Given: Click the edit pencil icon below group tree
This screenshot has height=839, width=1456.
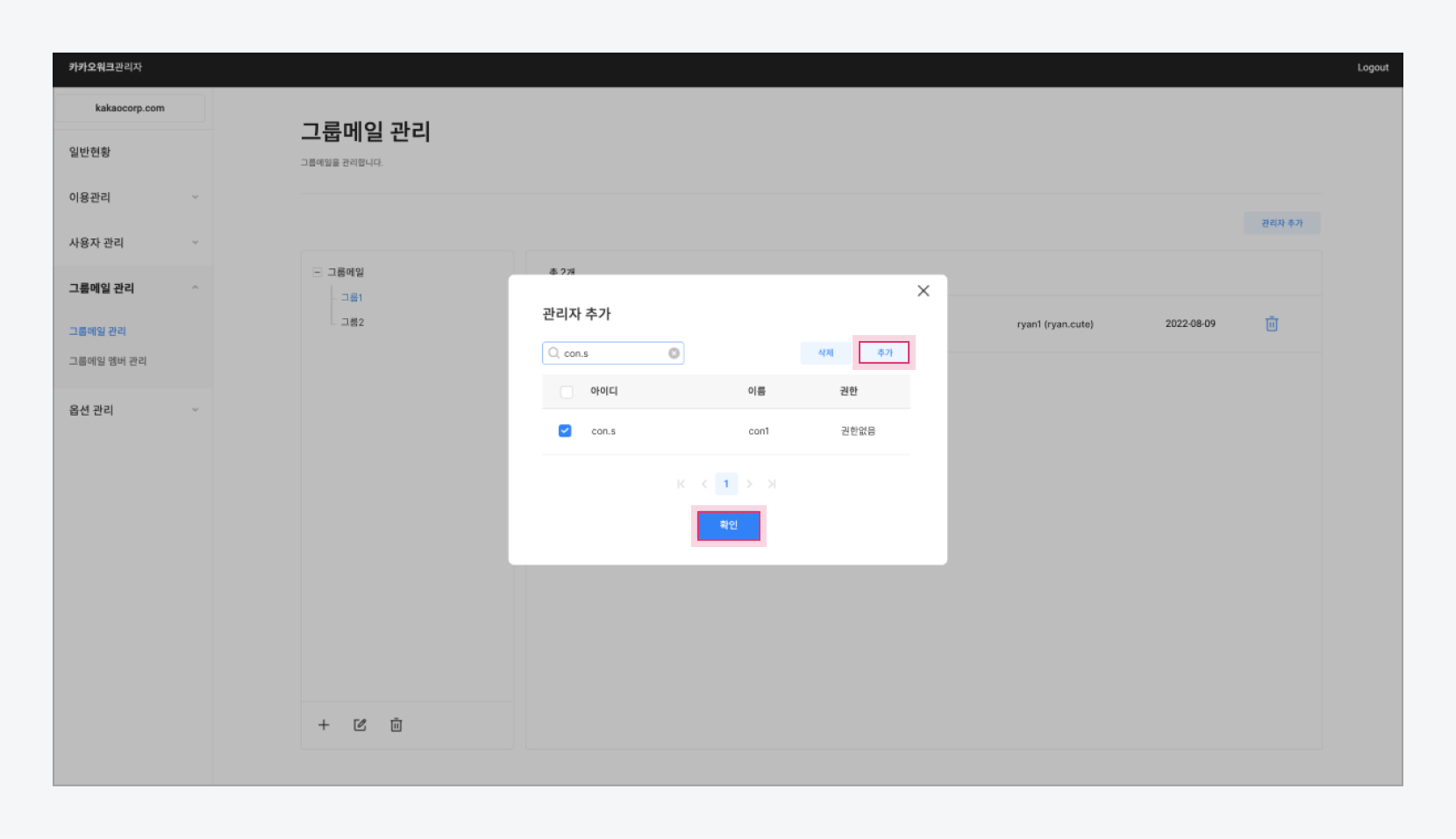Looking at the screenshot, I should pos(360,725).
